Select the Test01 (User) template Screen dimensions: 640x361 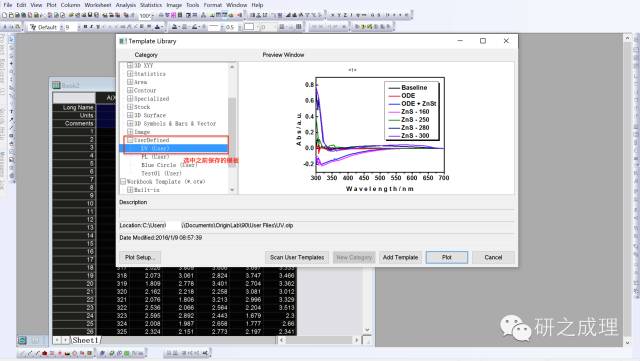(x=161, y=173)
